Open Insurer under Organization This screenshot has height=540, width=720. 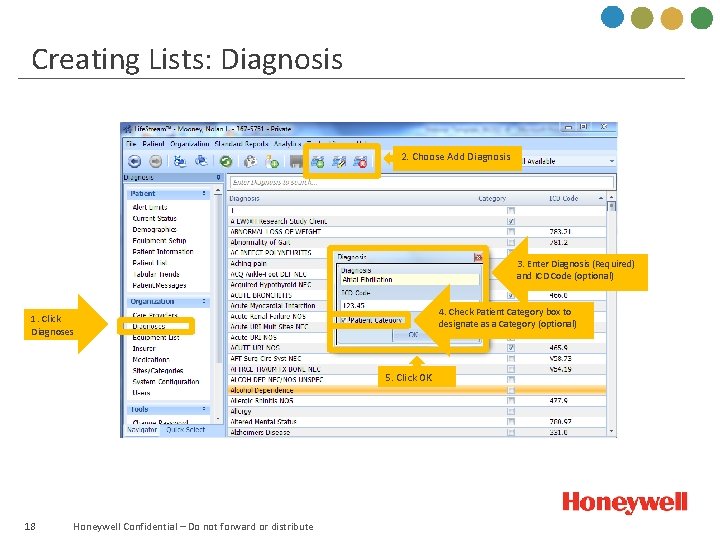(x=144, y=349)
